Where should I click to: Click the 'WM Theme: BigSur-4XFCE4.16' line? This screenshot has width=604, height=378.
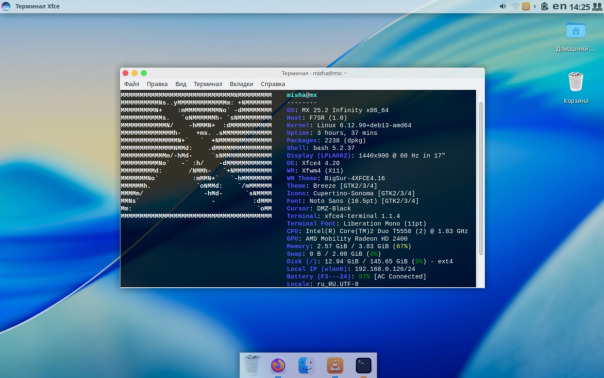[x=336, y=178]
